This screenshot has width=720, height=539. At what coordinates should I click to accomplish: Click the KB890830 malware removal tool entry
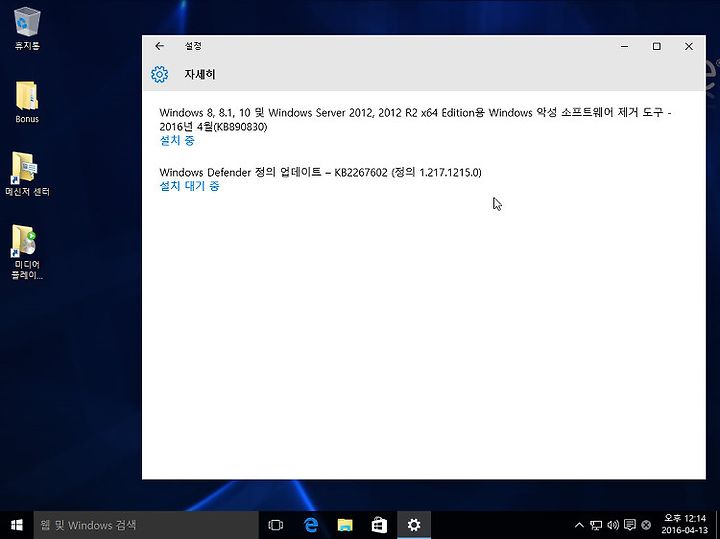coord(415,119)
